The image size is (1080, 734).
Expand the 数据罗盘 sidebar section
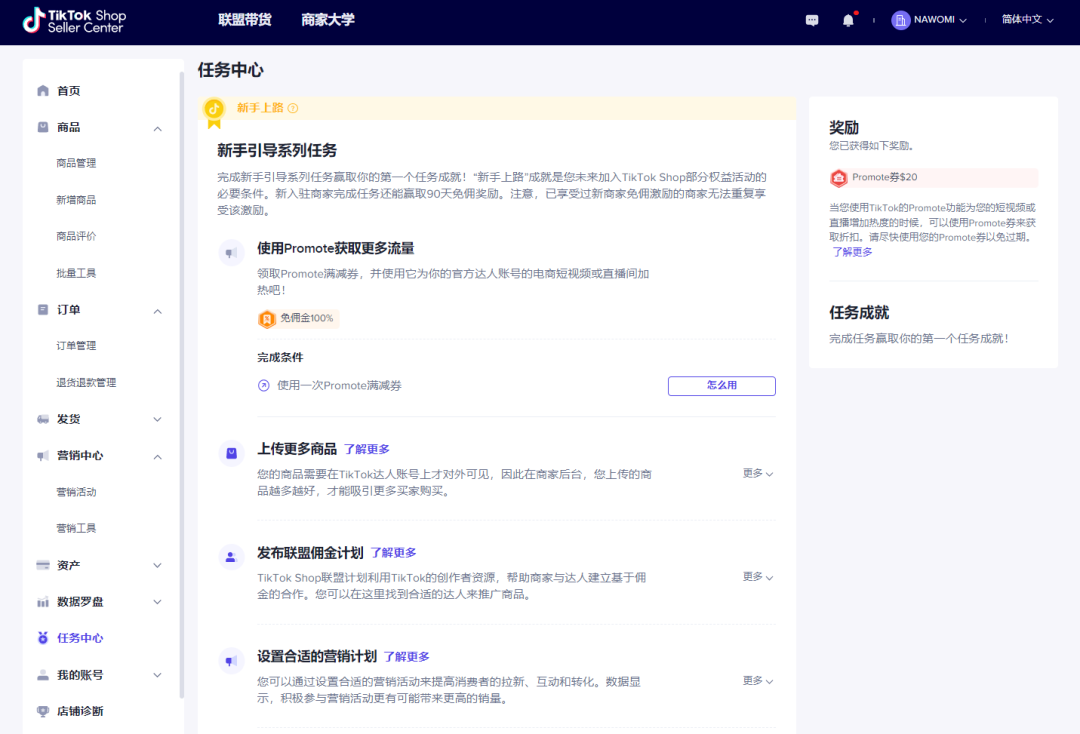click(x=157, y=602)
